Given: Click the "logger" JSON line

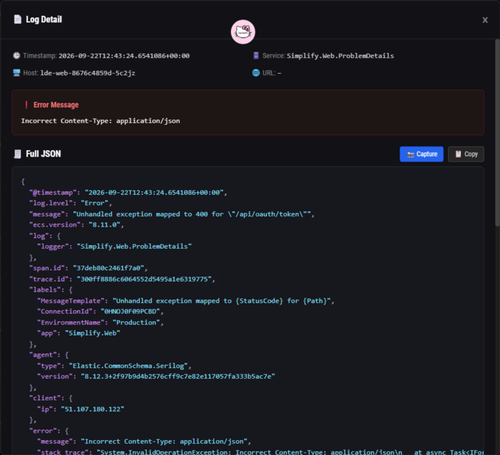Looking at the screenshot, I should pyautogui.click(x=114, y=246).
